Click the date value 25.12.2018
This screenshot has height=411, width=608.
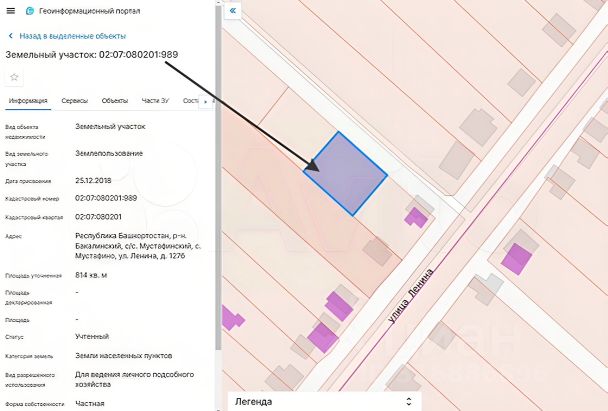[x=93, y=180]
